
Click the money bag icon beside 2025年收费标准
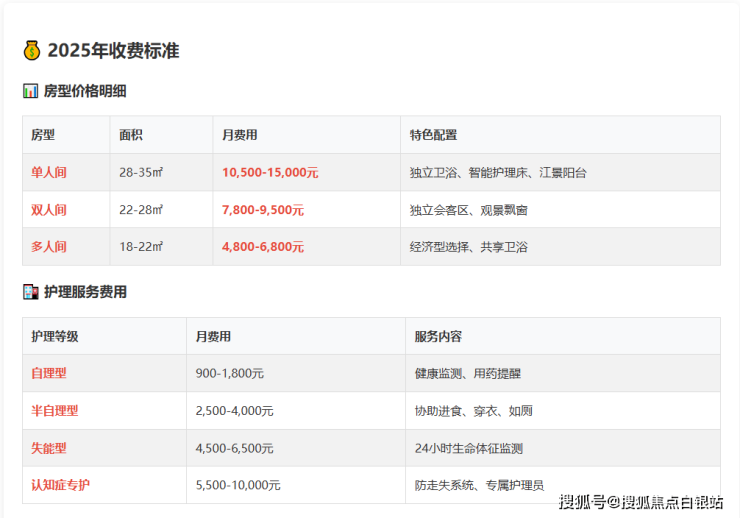[32, 51]
